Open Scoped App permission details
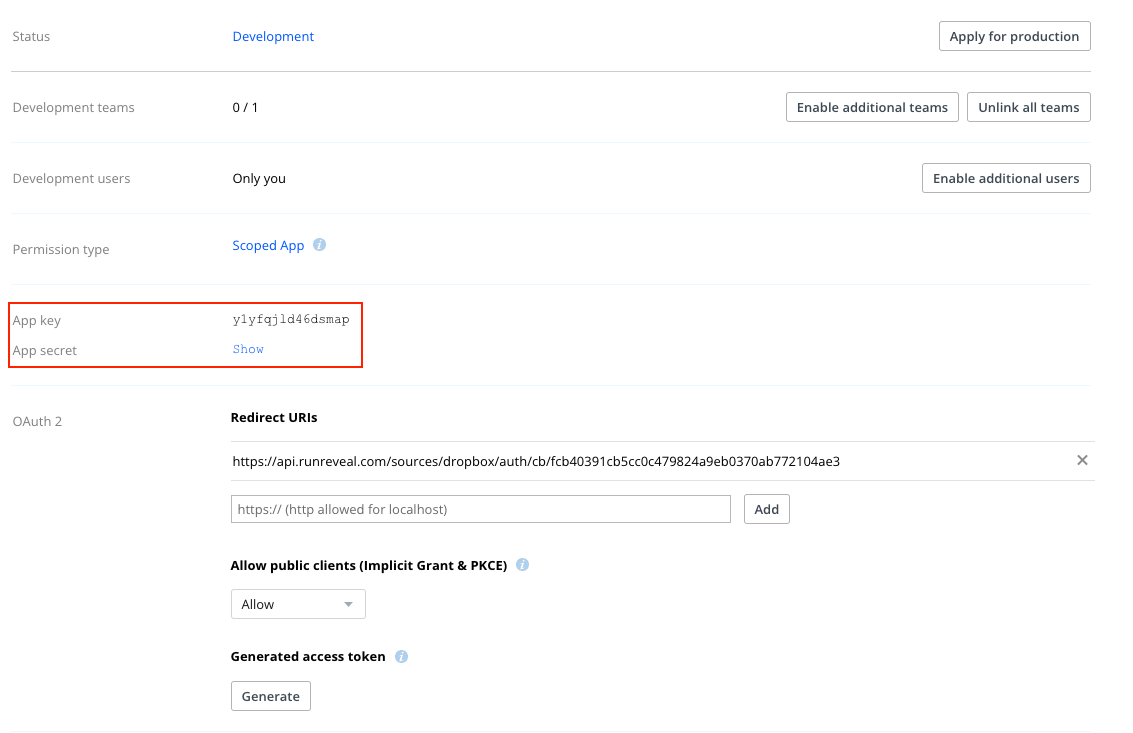 tap(268, 245)
